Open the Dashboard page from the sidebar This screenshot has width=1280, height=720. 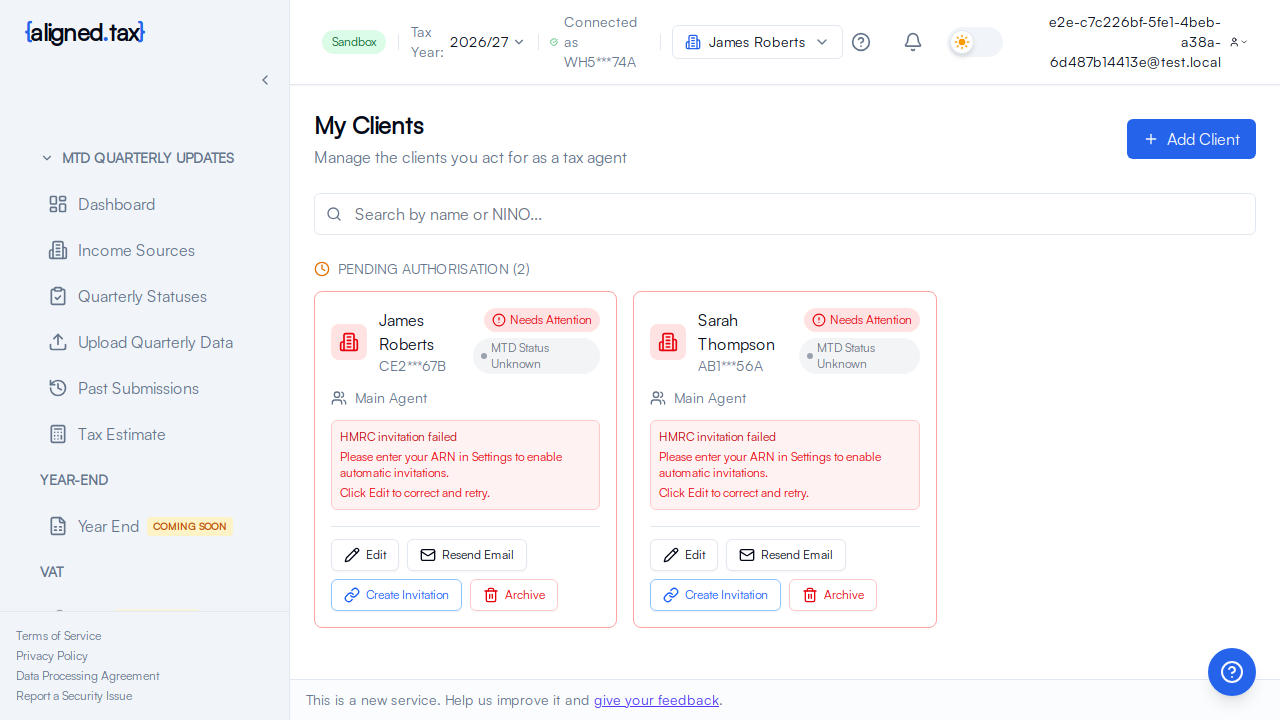click(116, 204)
